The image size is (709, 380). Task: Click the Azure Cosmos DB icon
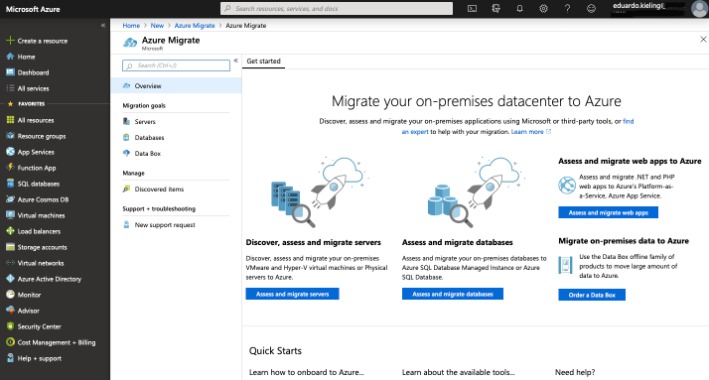click(10, 199)
